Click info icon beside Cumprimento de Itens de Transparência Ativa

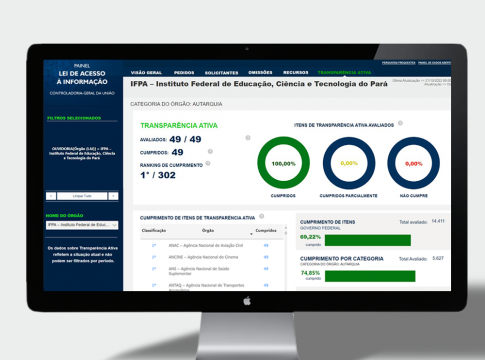click(x=262, y=216)
